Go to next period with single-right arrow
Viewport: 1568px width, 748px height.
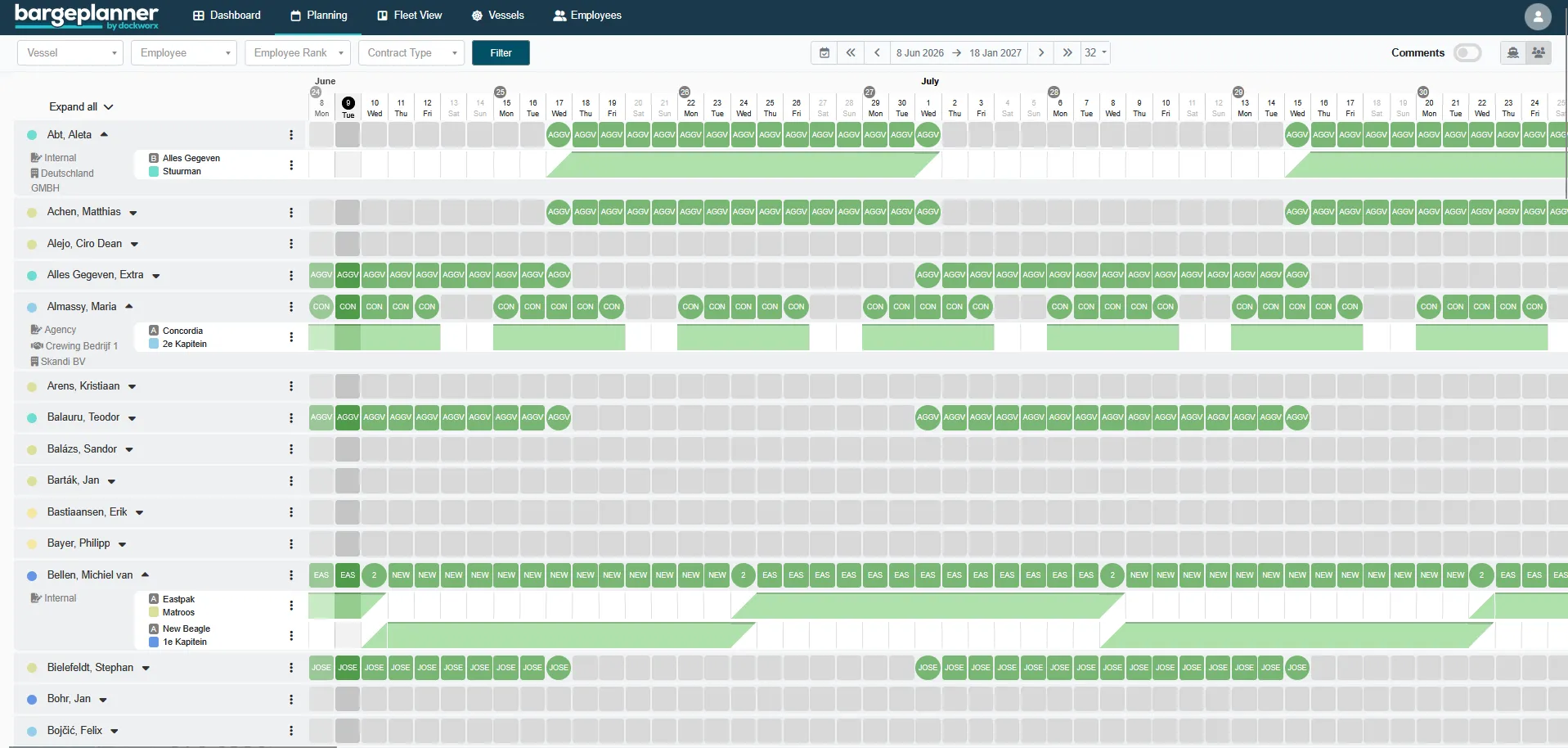point(1041,52)
